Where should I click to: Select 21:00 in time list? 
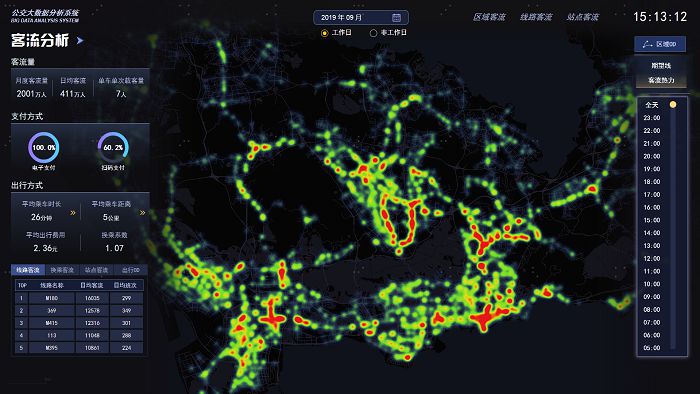(652, 144)
